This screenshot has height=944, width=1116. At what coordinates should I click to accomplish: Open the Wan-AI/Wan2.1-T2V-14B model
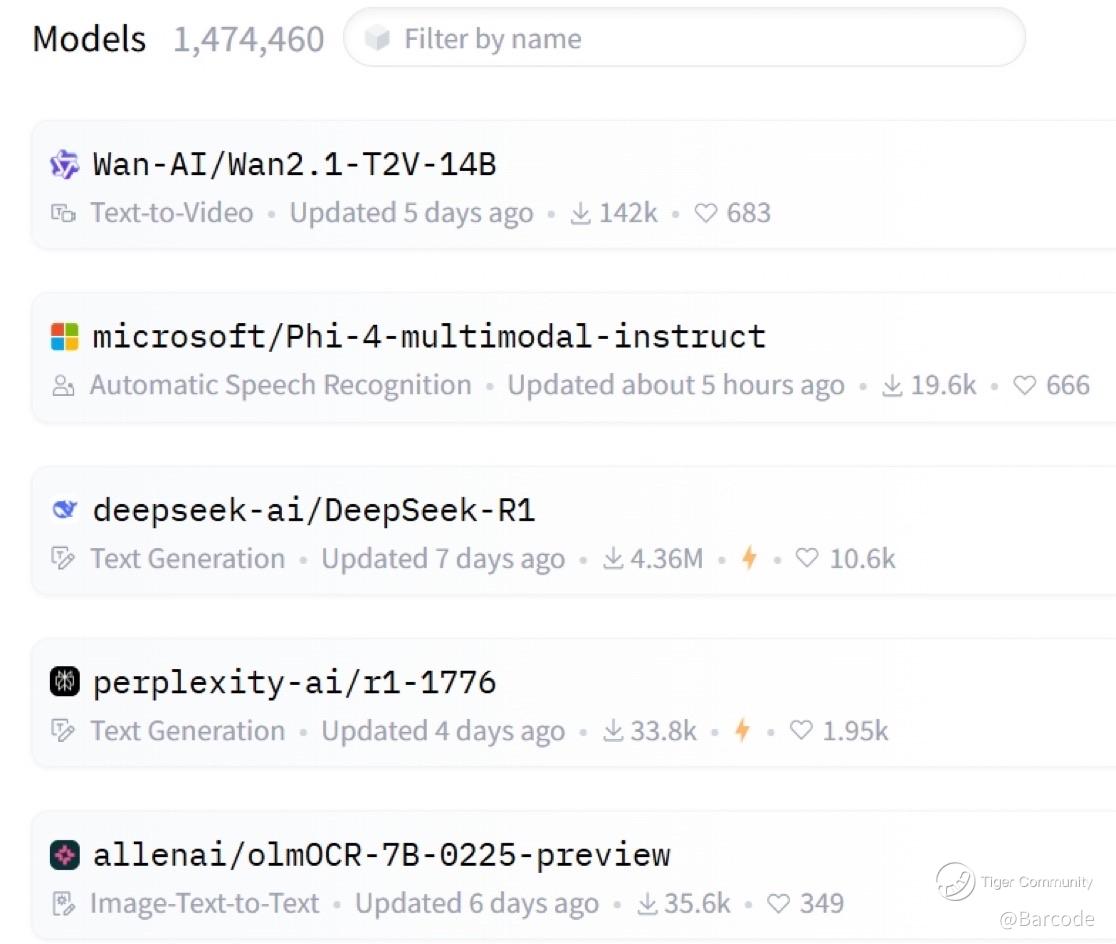coord(295,164)
